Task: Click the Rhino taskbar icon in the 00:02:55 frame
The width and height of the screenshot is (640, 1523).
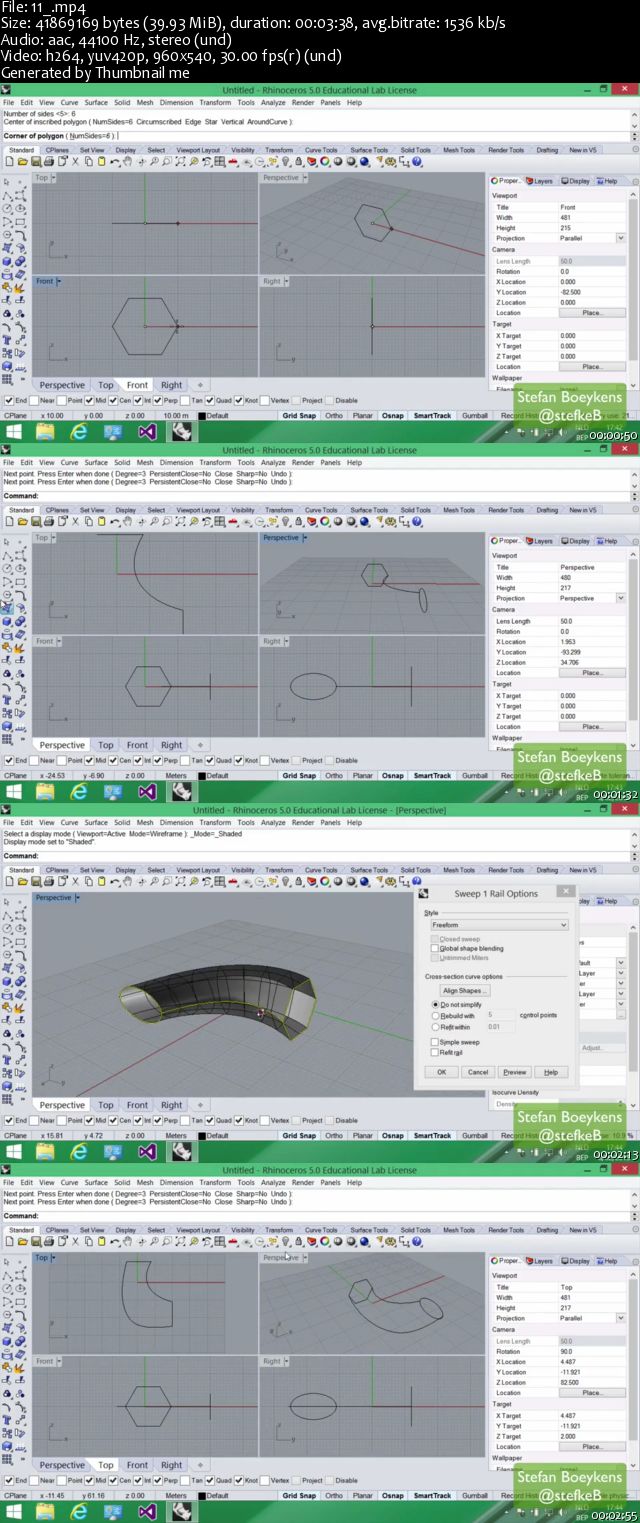Action: (x=181, y=1512)
